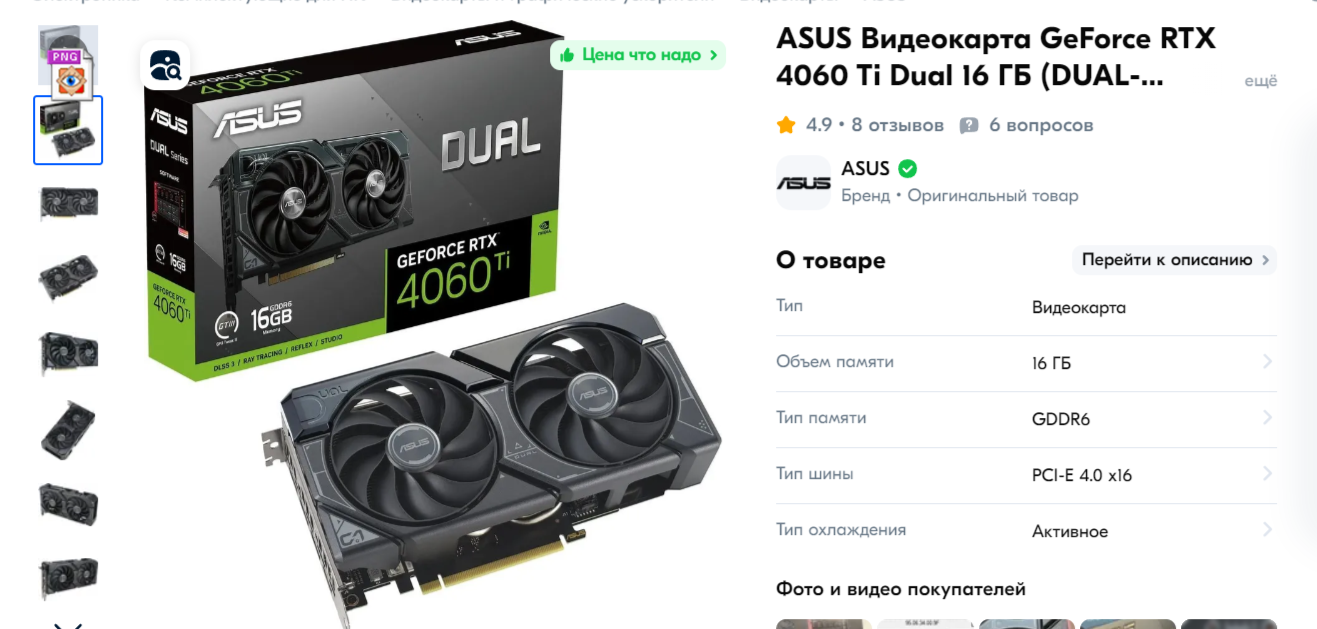Open the 6 вопросов questions link
1317x629 pixels.
[x=1041, y=125]
